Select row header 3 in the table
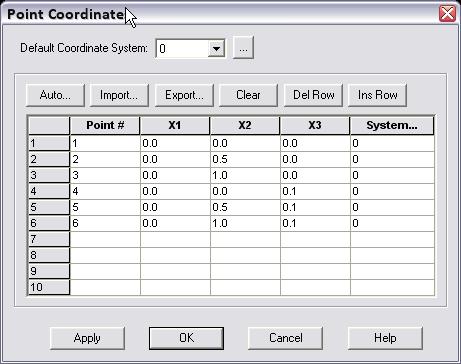 tap(49, 175)
